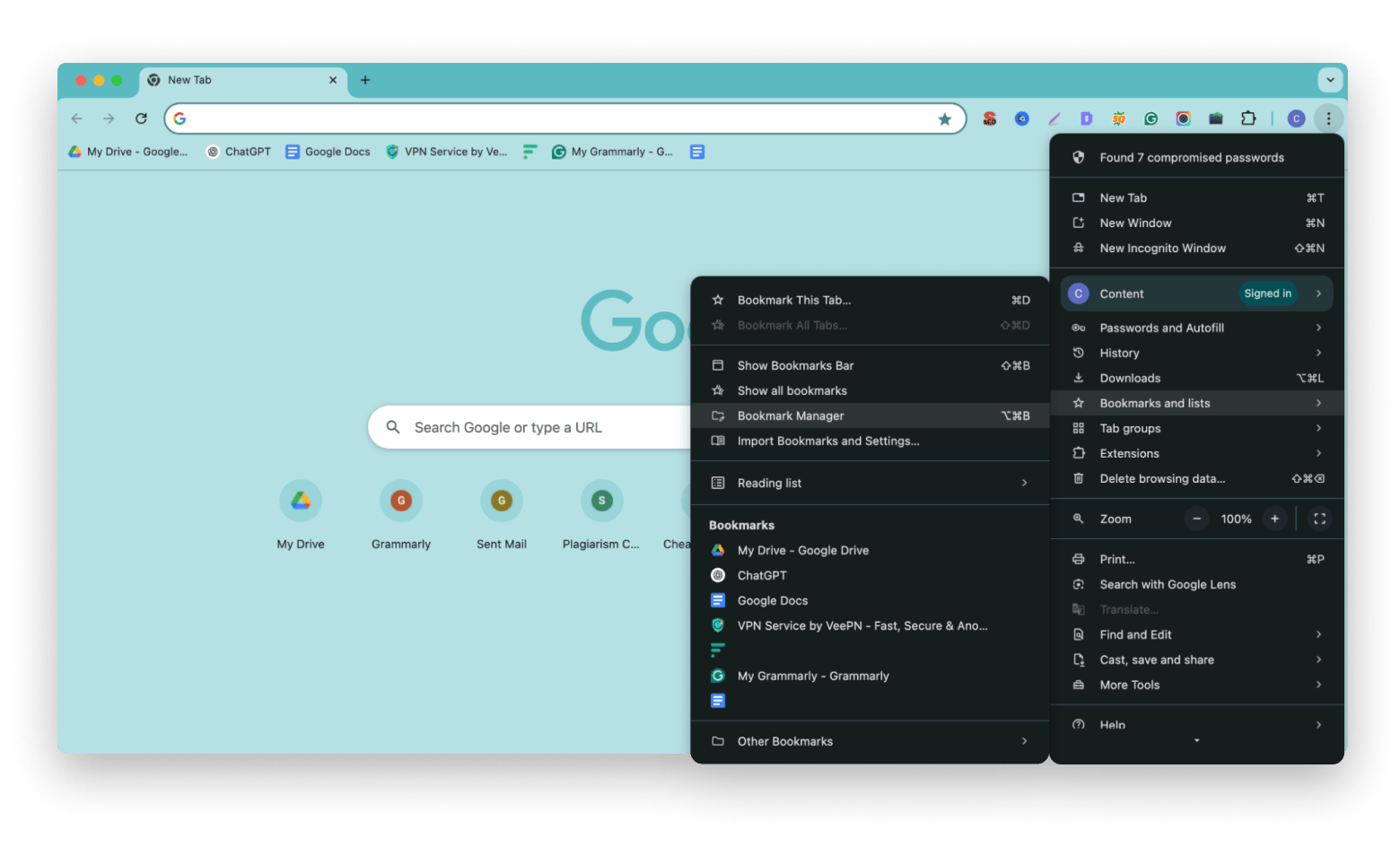Toggle Show Bookmarks Bar option

pos(795,365)
